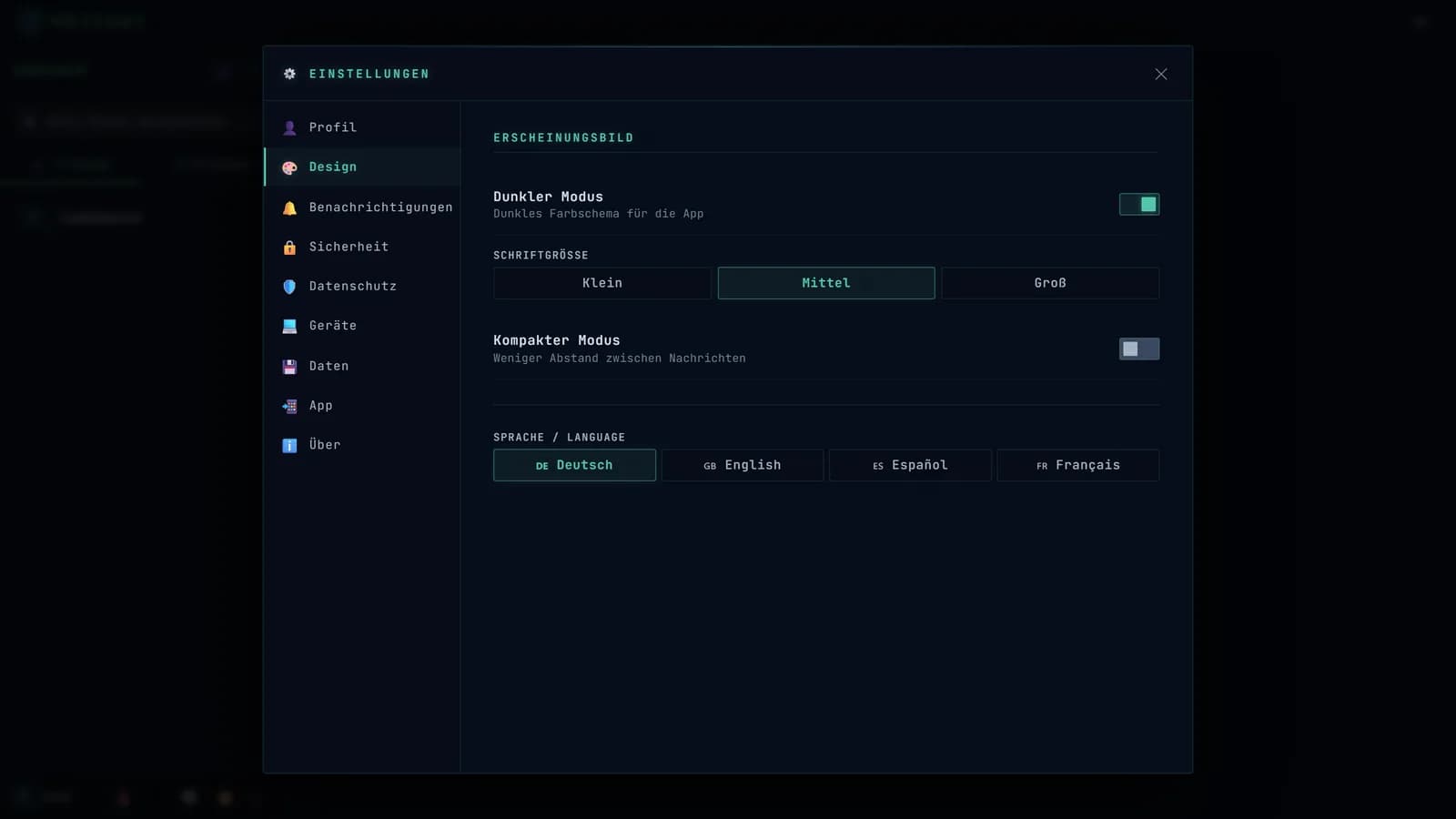Click the Einstellungen gear icon in header
The width and height of the screenshot is (1456, 819).
click(x=289, y=74)
